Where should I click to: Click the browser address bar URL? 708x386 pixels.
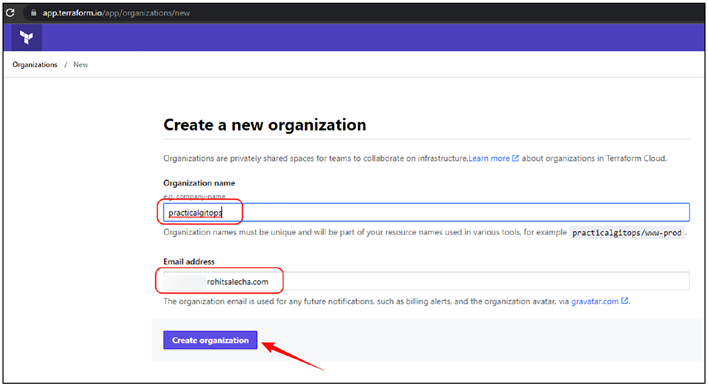point(116,13)
